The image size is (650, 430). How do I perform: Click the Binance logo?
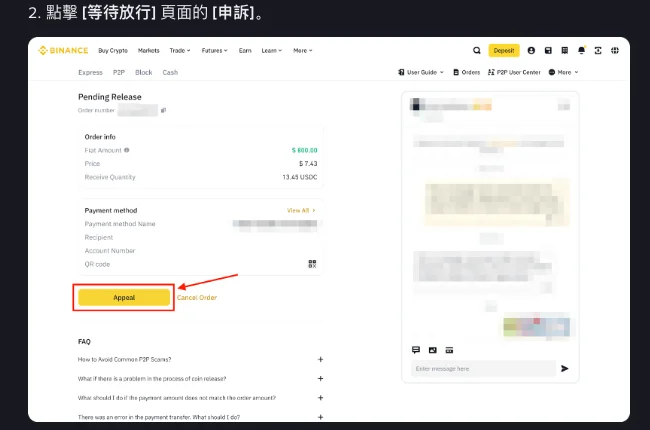pos(63,51)
